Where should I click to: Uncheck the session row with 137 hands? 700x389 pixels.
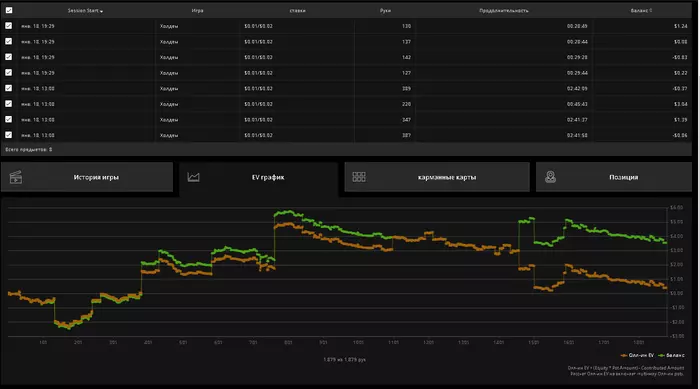[x=8, y=41]
